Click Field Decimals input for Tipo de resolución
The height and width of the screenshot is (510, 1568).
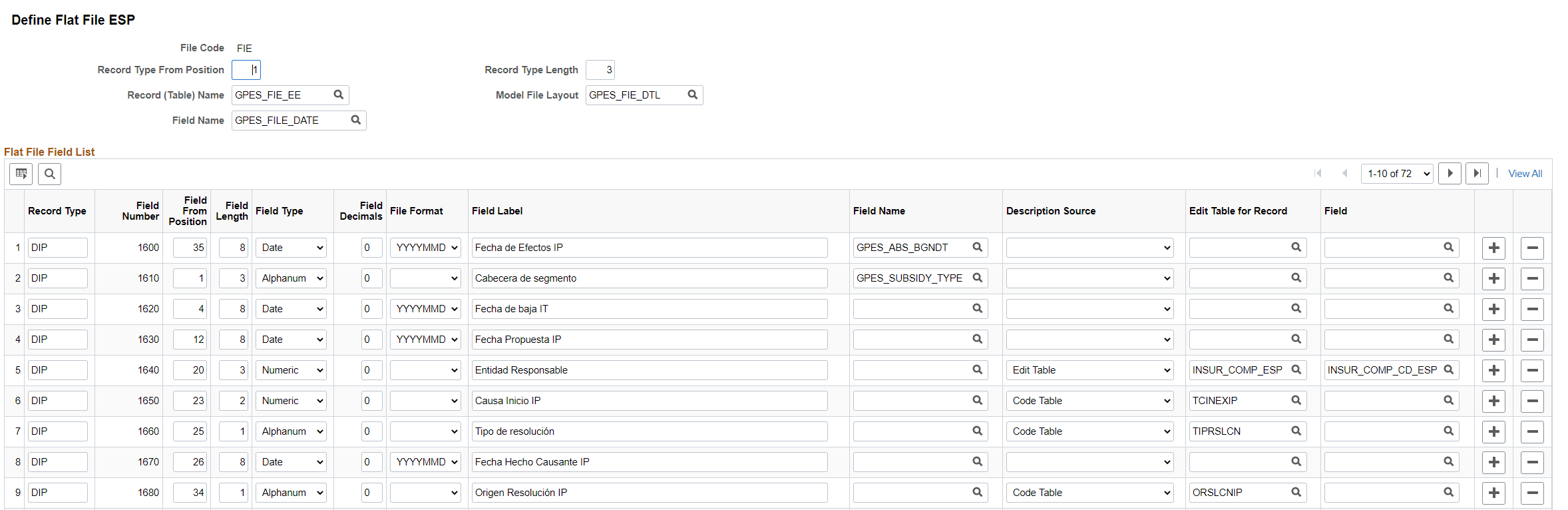(x=372, y=431)
